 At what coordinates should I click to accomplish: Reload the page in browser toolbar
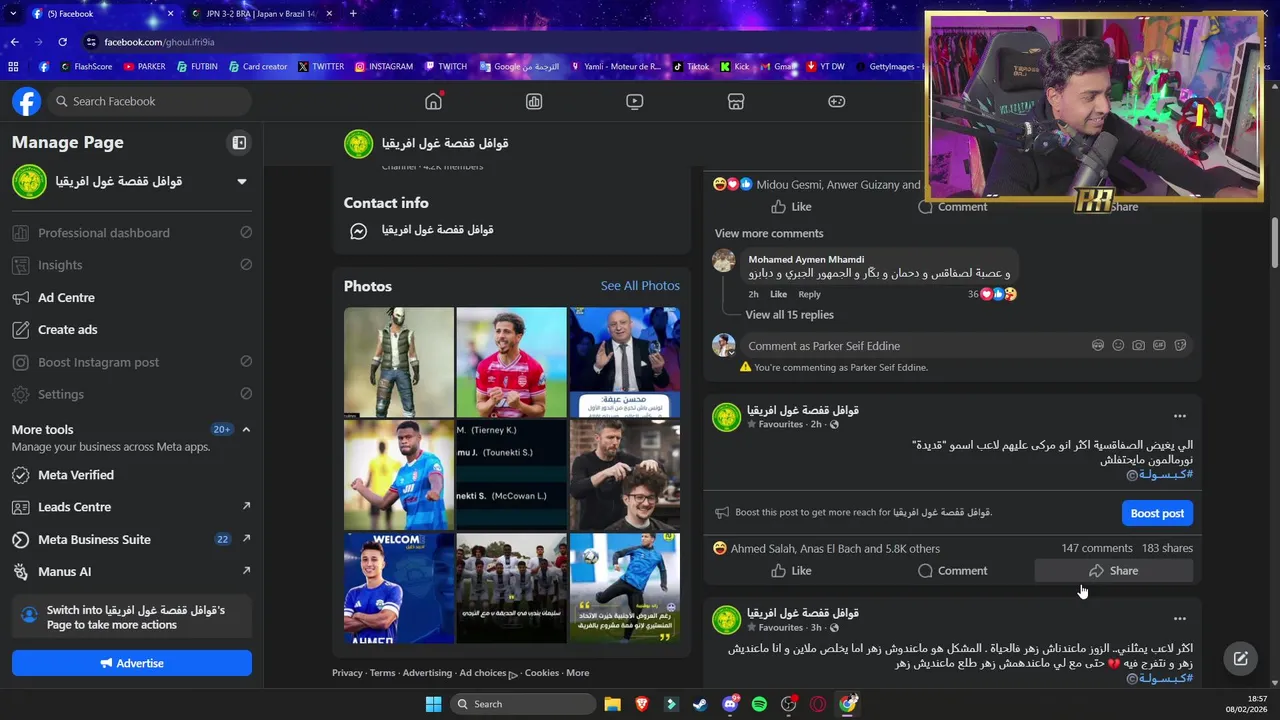tap(62, 42)
